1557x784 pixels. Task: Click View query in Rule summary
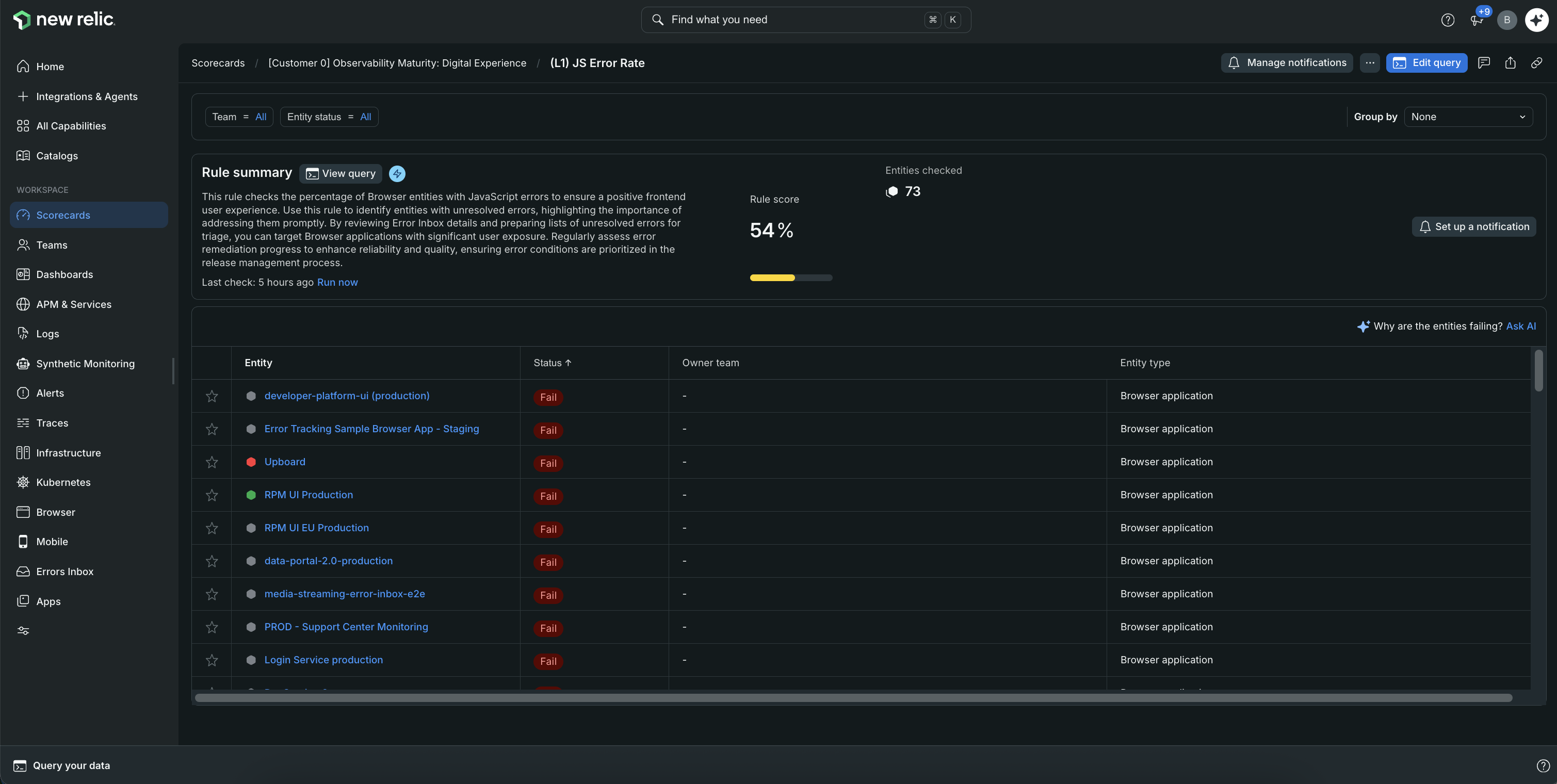coord(340,173)
